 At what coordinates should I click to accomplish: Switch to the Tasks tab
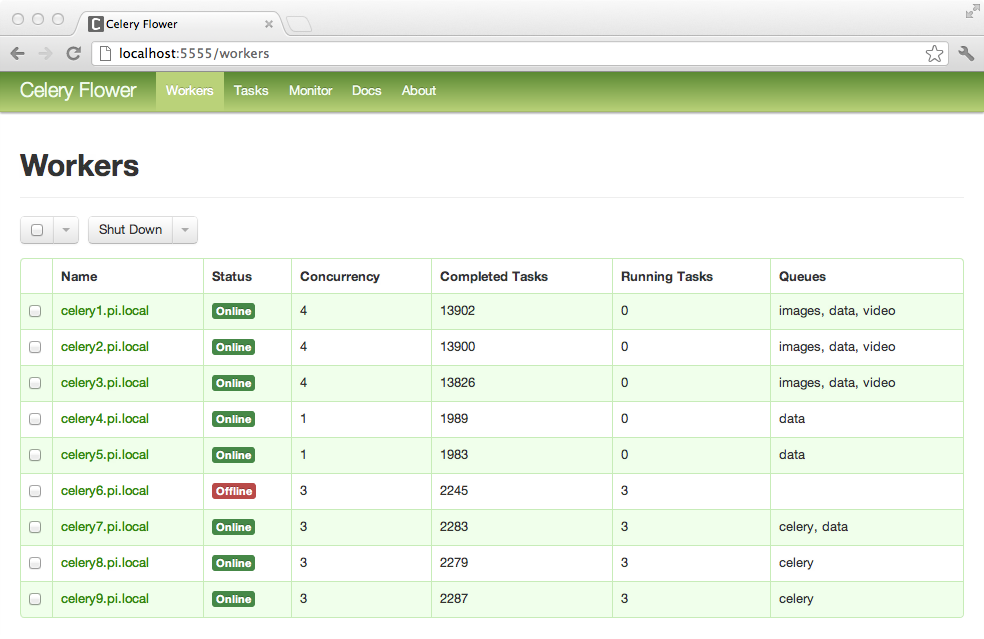[251, 90]
